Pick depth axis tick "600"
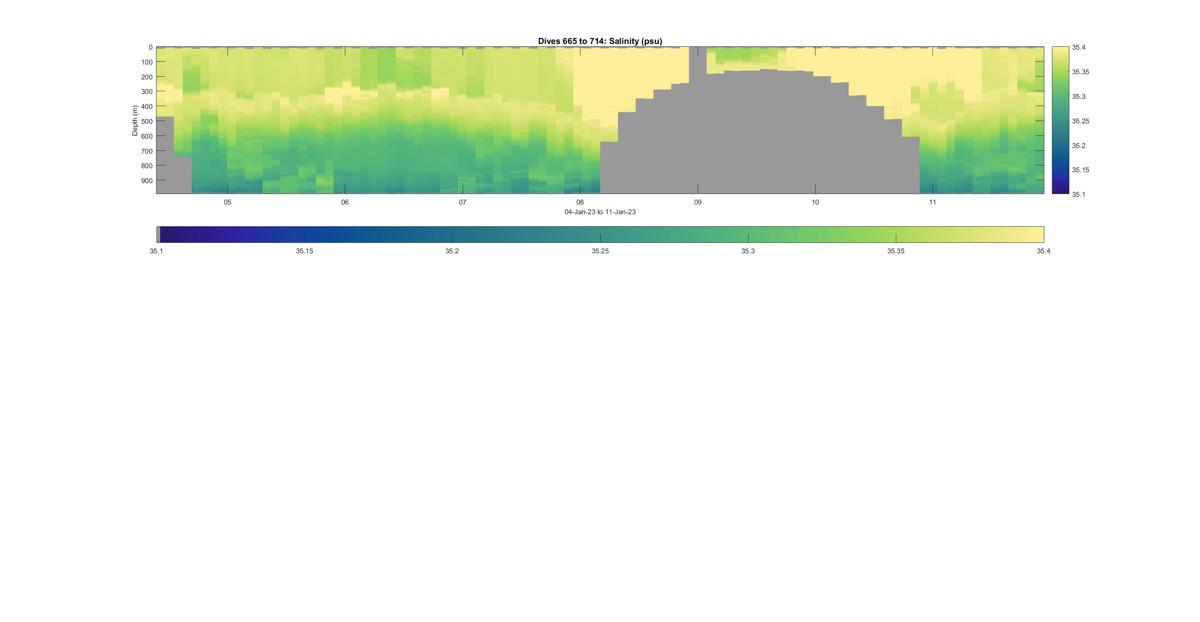The height and width of the screenshot is (622, 1200). click(x=146, y=136)
